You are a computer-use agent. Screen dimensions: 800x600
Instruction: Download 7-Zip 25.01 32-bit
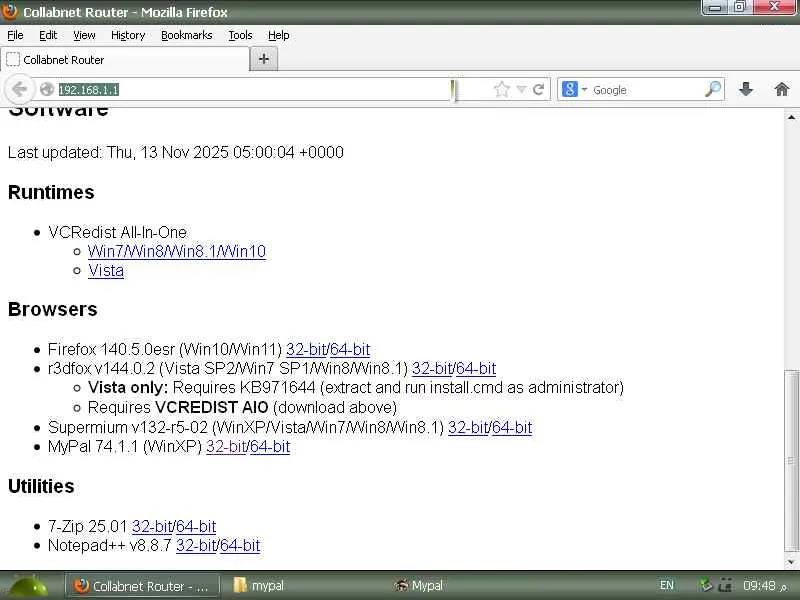pyautogui.click(x=152, y=526)
